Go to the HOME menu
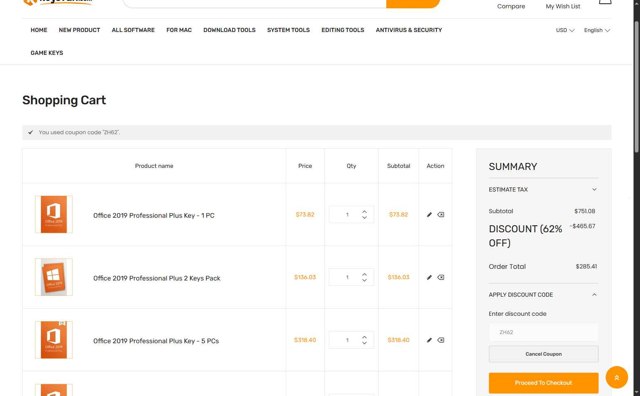 tap(39, 30)
